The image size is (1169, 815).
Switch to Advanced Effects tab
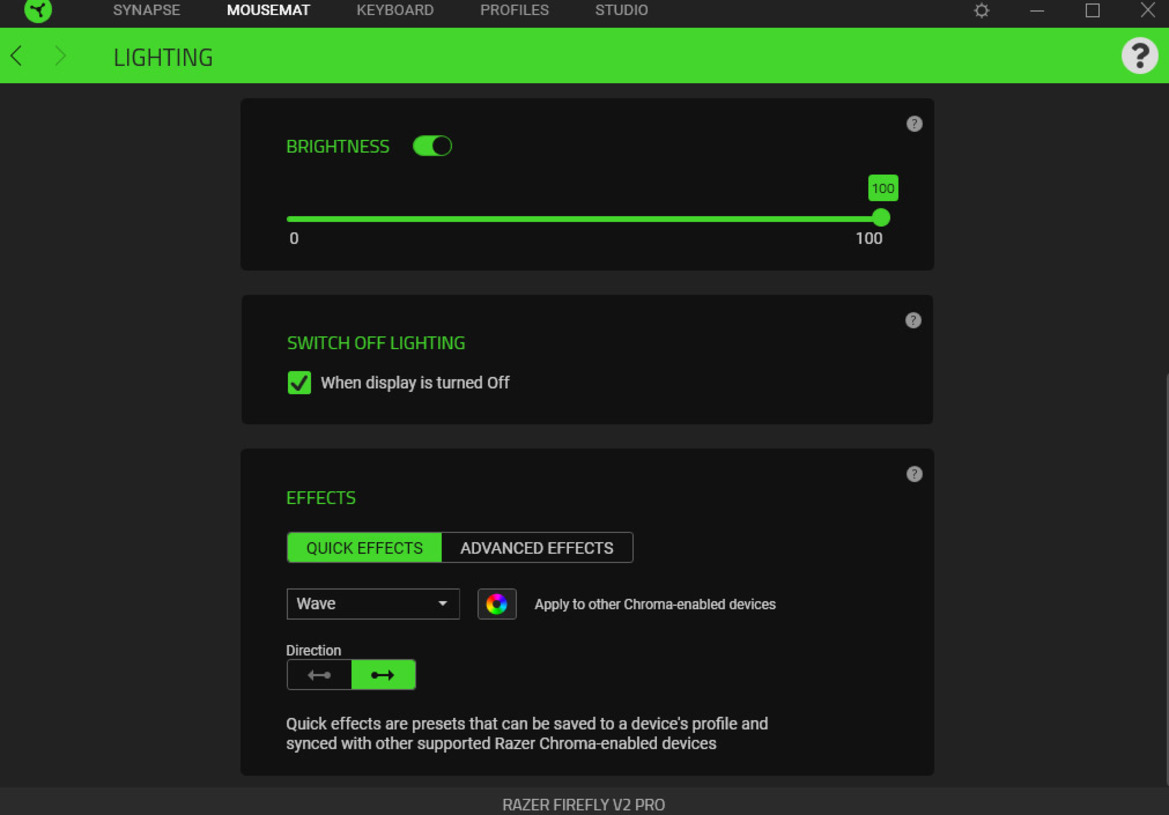tap(537, 548)
